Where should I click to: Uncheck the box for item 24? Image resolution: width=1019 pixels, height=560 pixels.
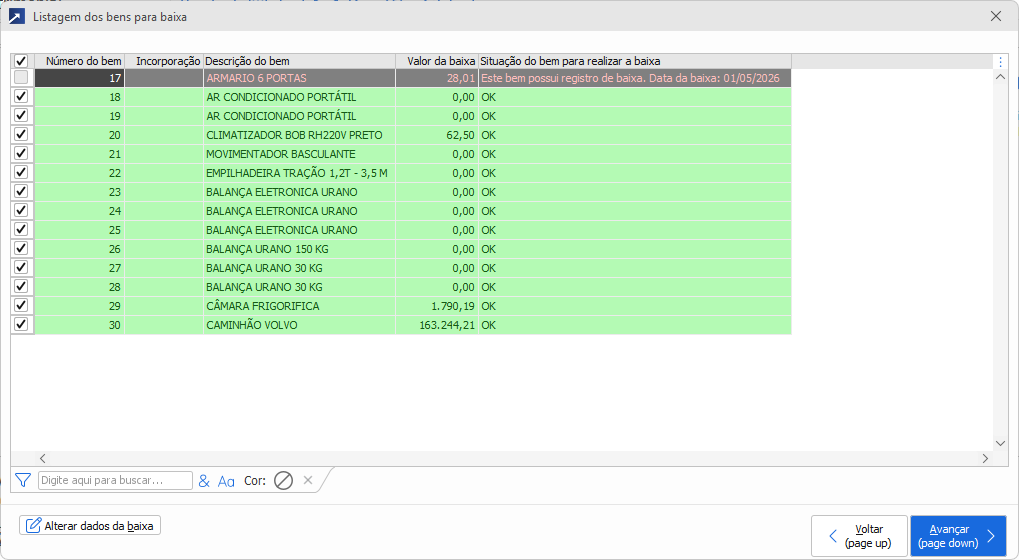click(21, 210)
